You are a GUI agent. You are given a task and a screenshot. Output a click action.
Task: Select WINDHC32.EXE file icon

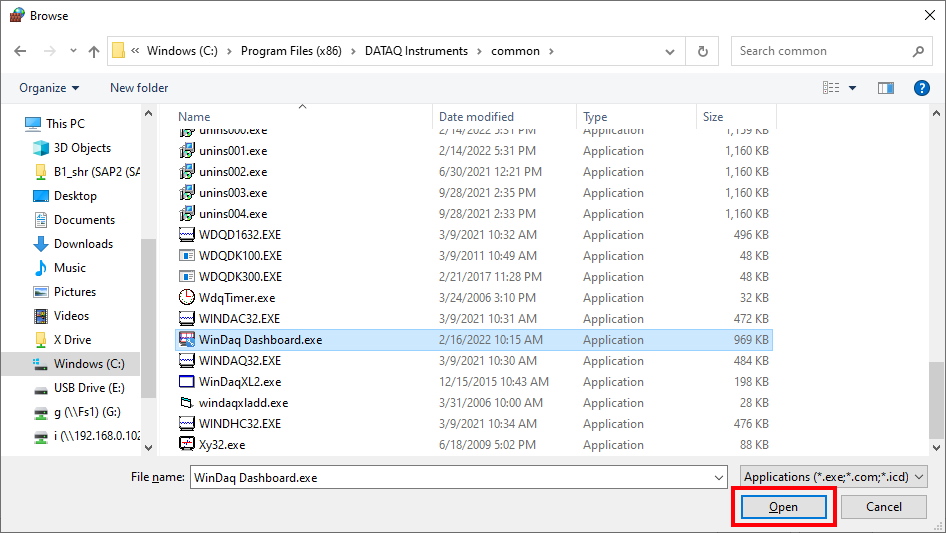point(187,424)
